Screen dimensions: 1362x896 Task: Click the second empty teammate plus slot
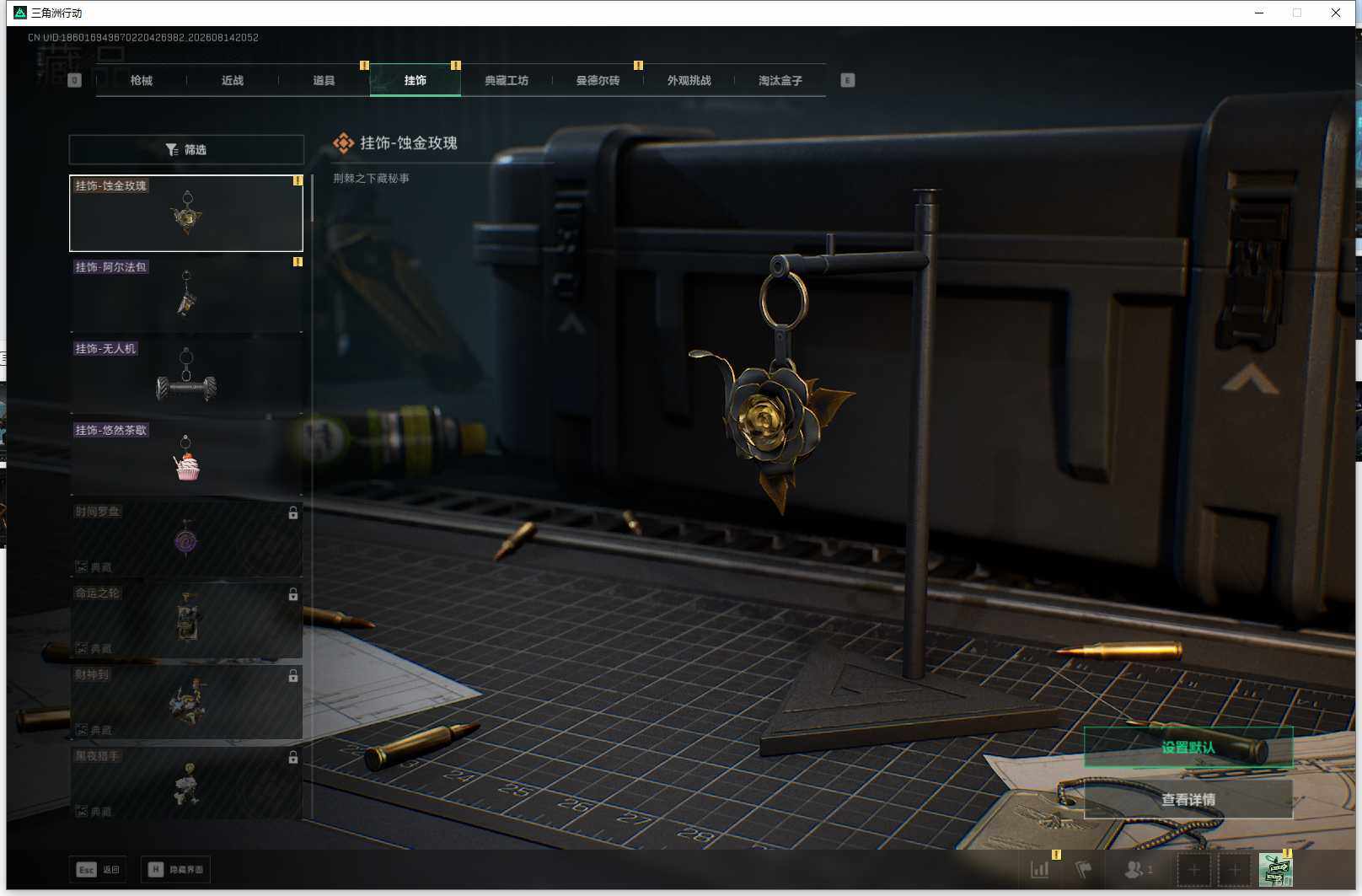(x=1234, y=869)
